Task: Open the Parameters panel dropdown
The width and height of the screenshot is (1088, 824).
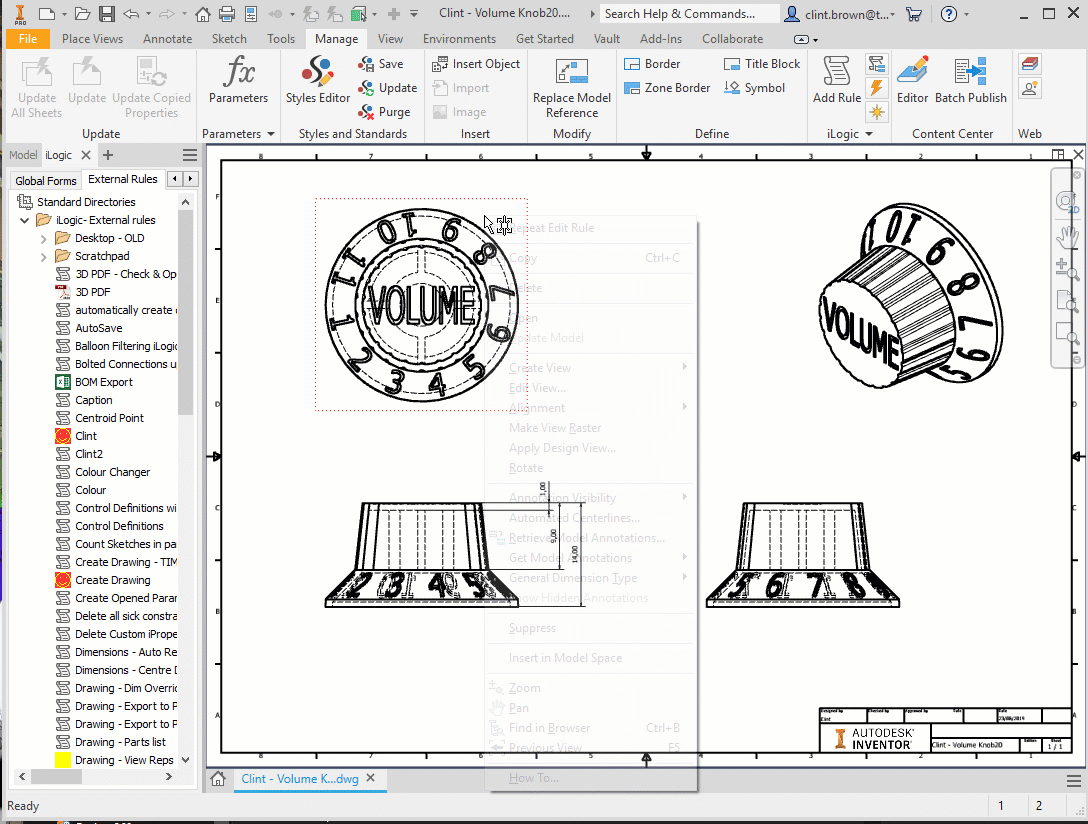Action: pos(270,134)
